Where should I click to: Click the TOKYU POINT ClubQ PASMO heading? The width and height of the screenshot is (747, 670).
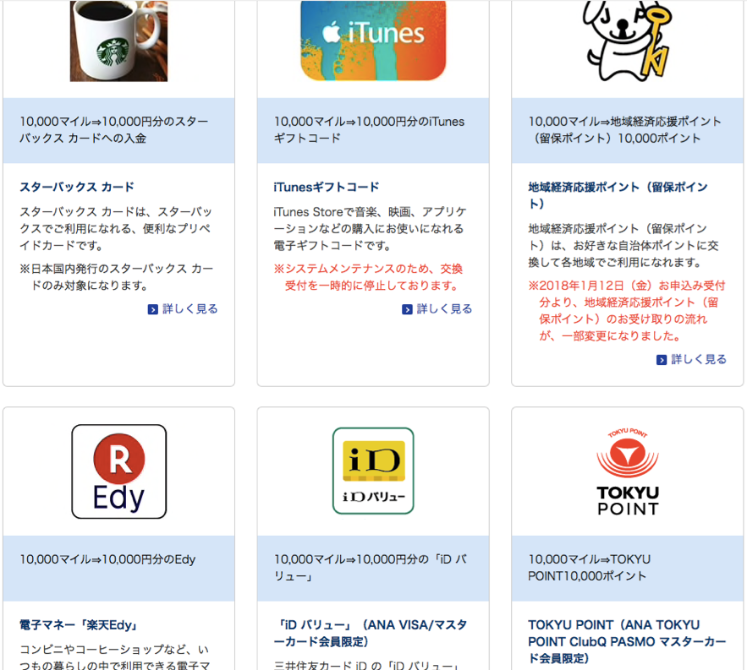click(627, 641)
